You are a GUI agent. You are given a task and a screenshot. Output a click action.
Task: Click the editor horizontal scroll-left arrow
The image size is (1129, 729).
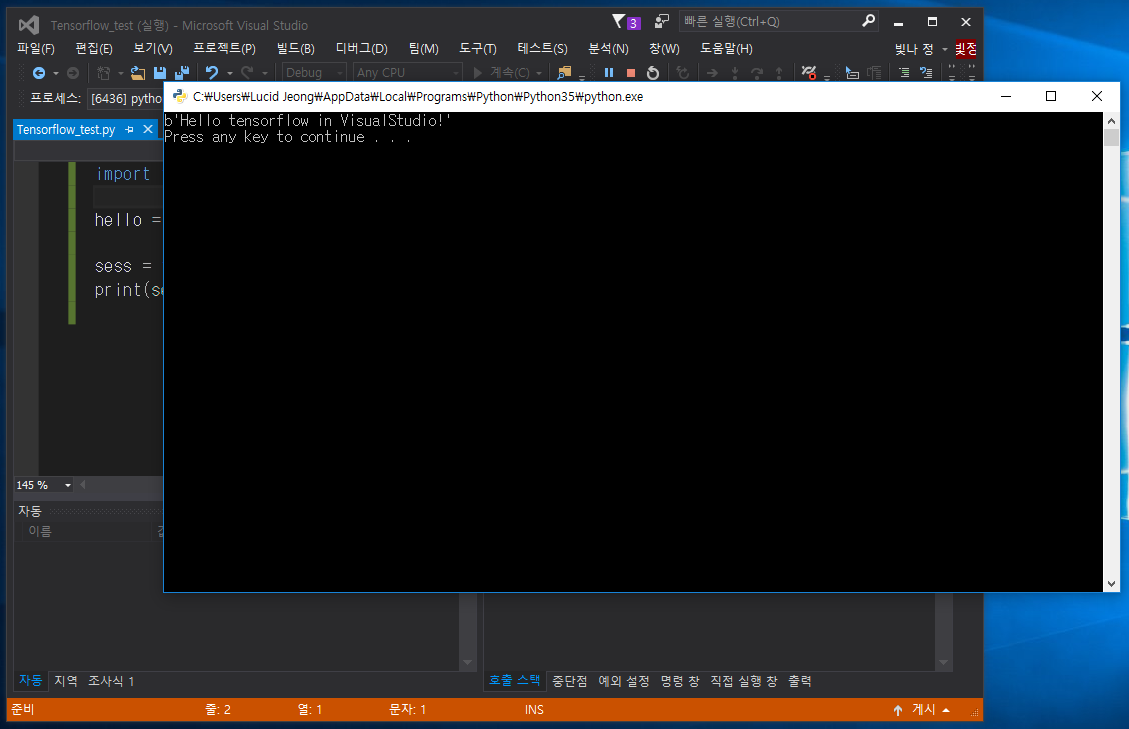(x=83, y=485)
